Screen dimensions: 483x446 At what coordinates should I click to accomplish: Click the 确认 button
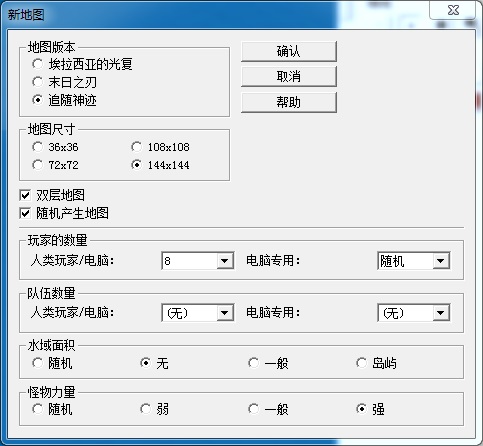(x=289, y=51)
